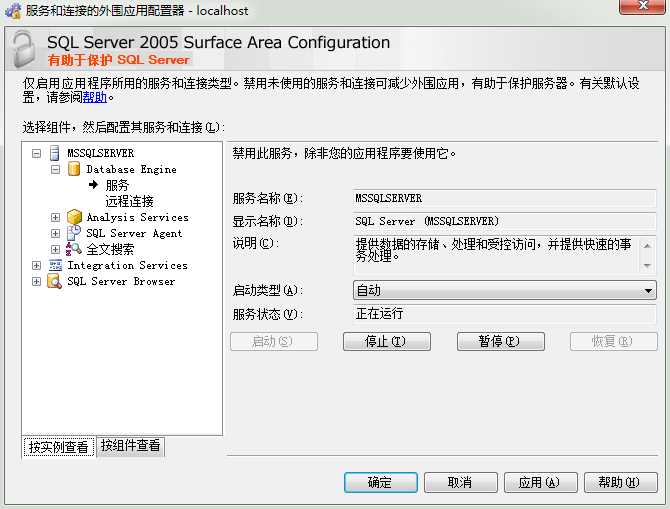Click the 服务状态 field showing 正在运行

(x=504, y=314)
